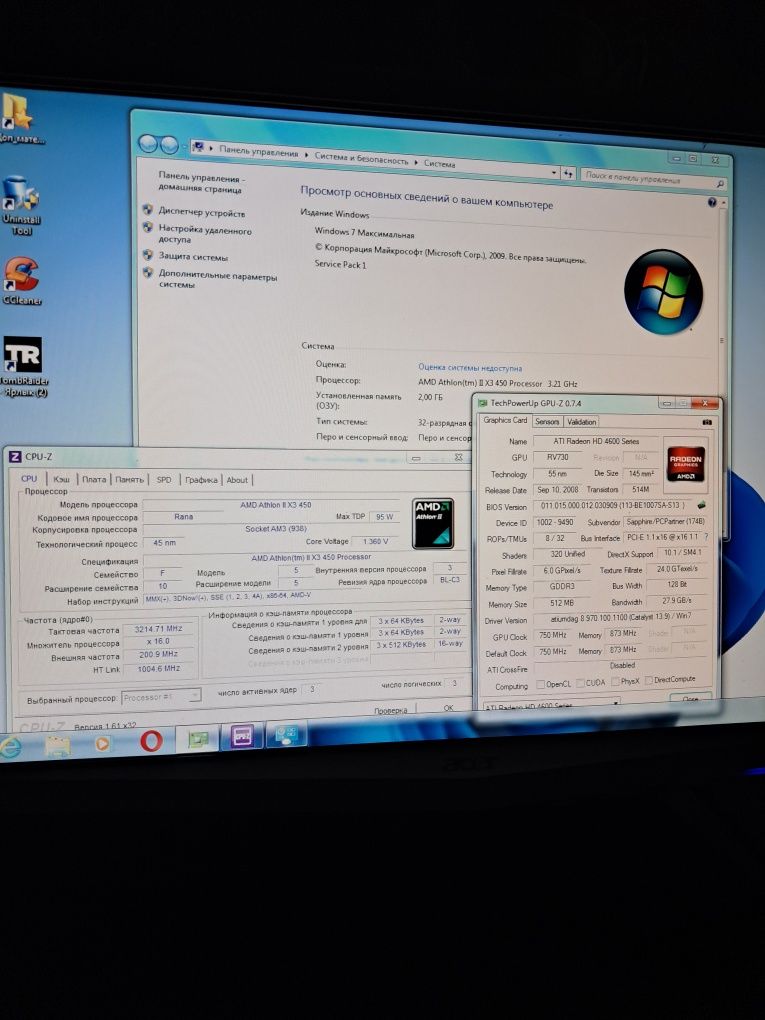Click the GPU Name field ATI Radeon HD 4600 Series
Viewport: 765px width, 1020px height.
pyautogui.click(x=597, y=441)
